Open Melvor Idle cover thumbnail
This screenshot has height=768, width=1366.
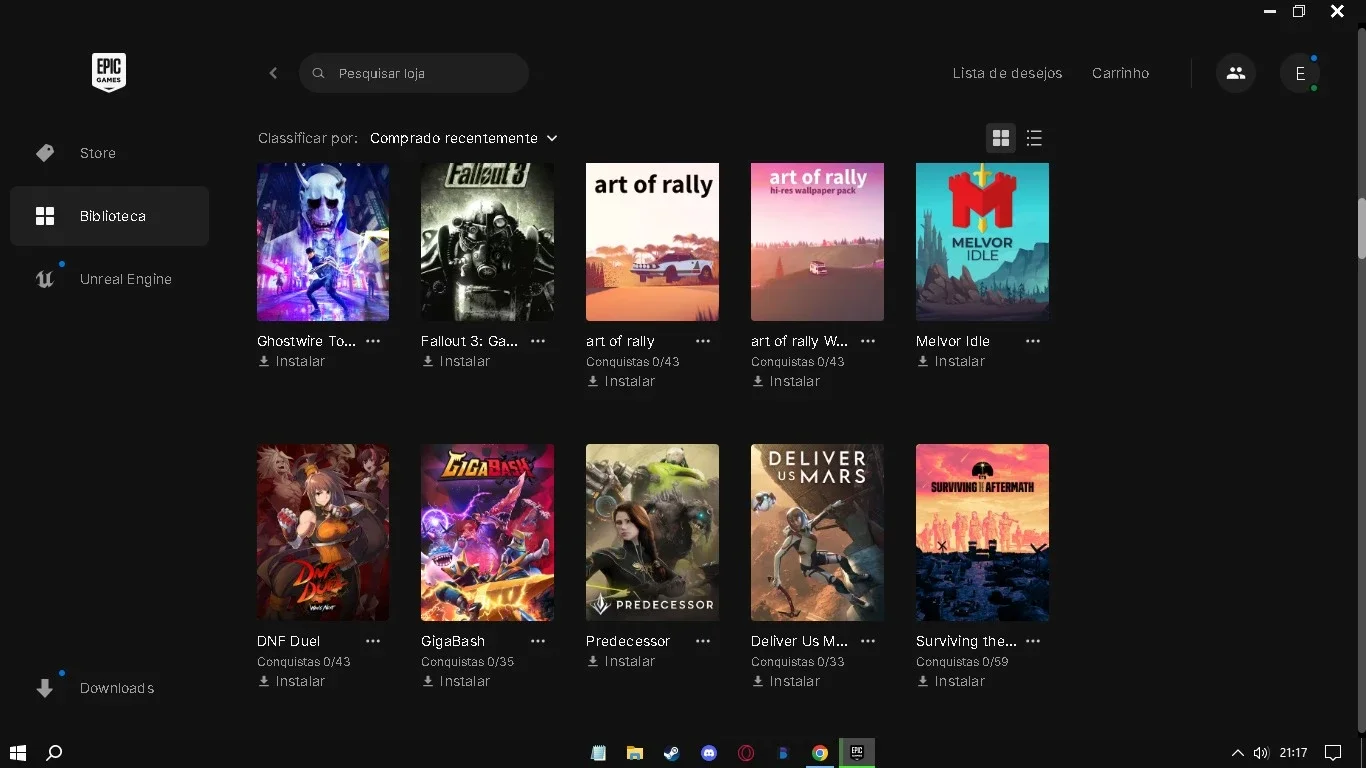click(x=982, y=242)
